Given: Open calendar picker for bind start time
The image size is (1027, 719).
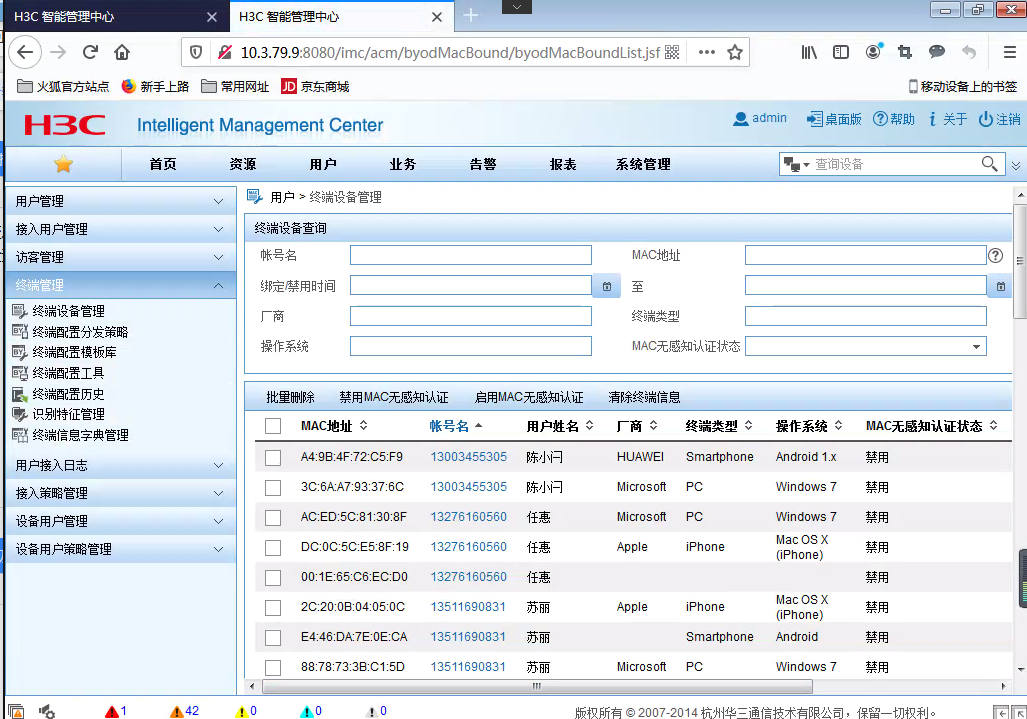Looking at the screenshot, I should click(606, 286).
